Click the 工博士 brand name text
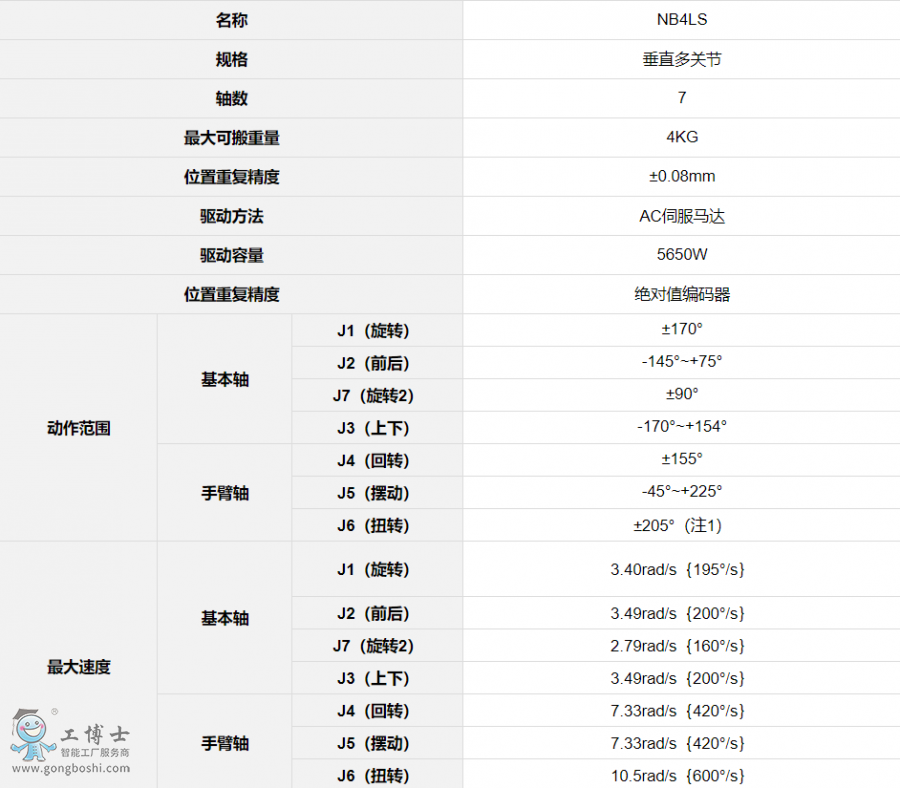900x788 pixels. pos(94,732)
